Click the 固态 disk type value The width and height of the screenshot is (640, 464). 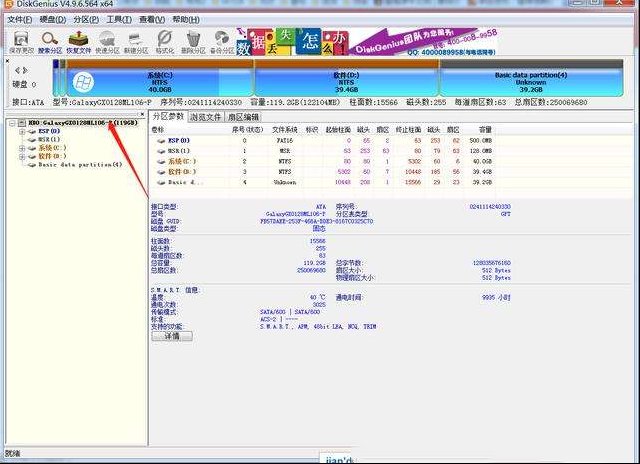319,229
